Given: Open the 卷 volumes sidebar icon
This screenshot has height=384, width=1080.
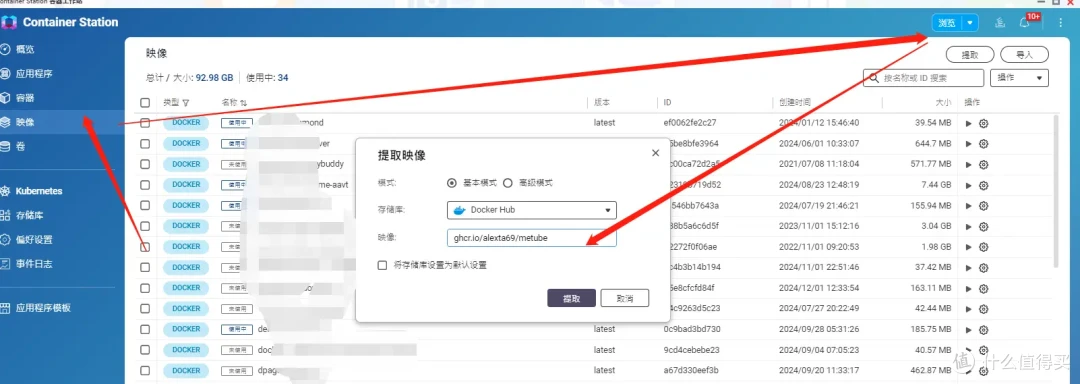Looking at the screenshot, I should (x=6, y=147).
